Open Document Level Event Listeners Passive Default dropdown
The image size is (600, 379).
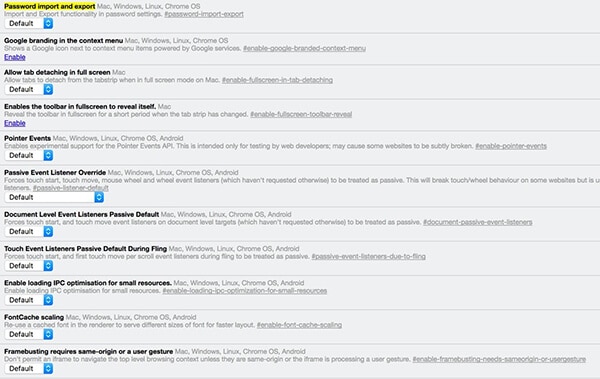tap(29, 232)
